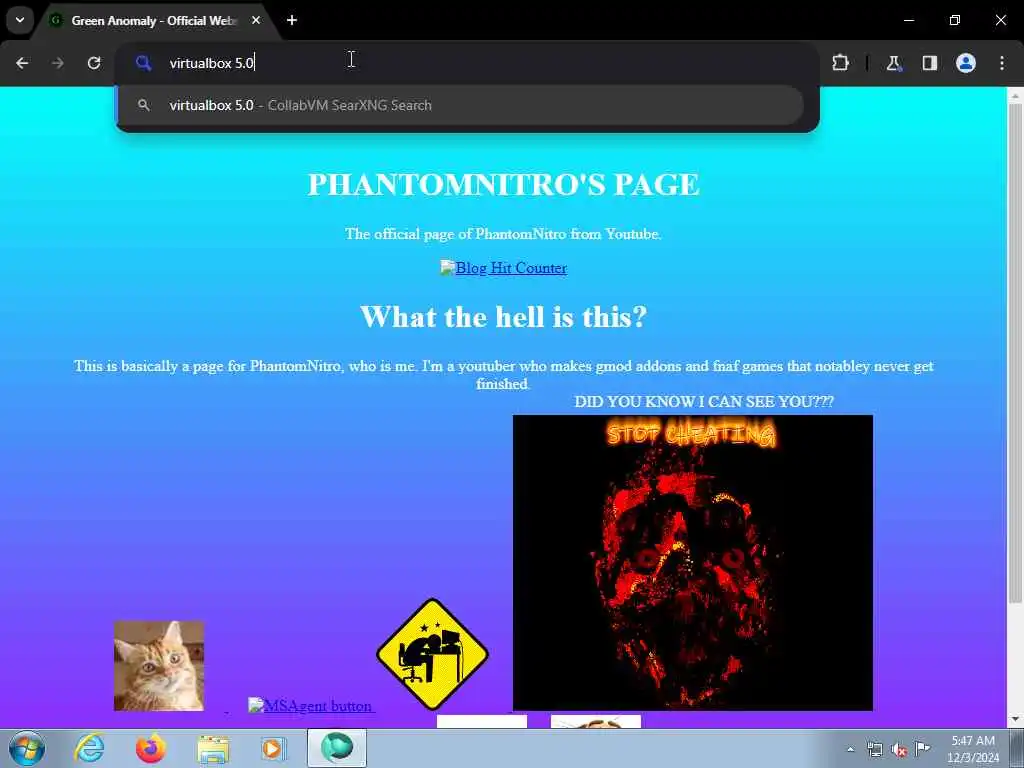The width and height of the screenshot is (1024, 768).
Task: Click the forward navigation arrow
Action: [58, 63]
